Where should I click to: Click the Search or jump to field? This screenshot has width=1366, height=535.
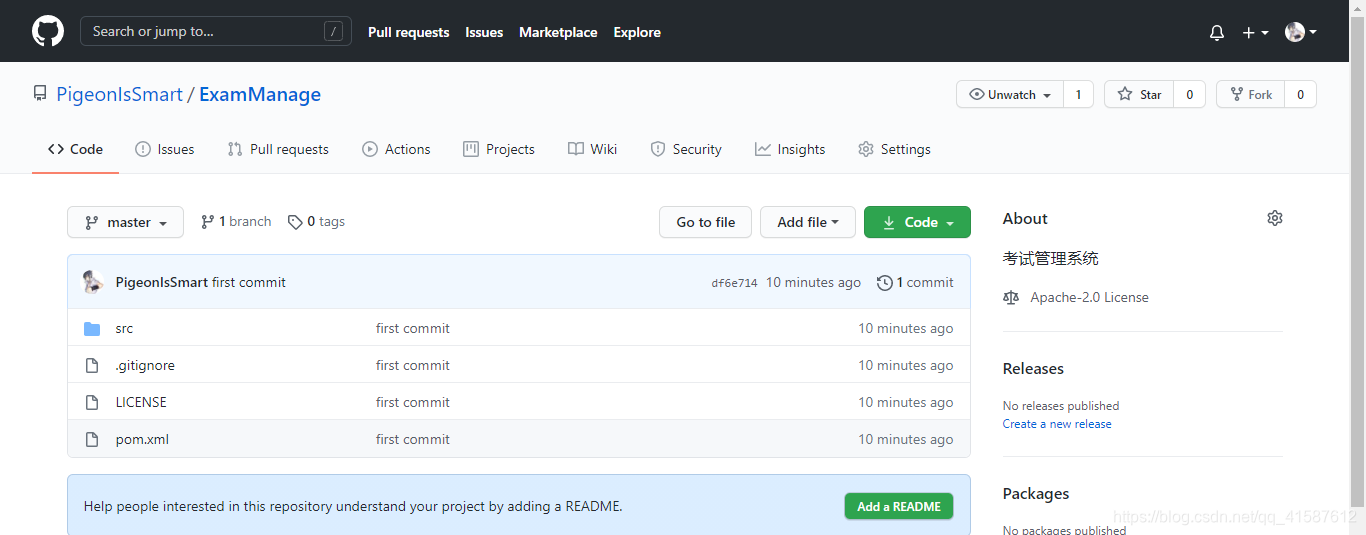pyautogui.click(x=216, y=31)
